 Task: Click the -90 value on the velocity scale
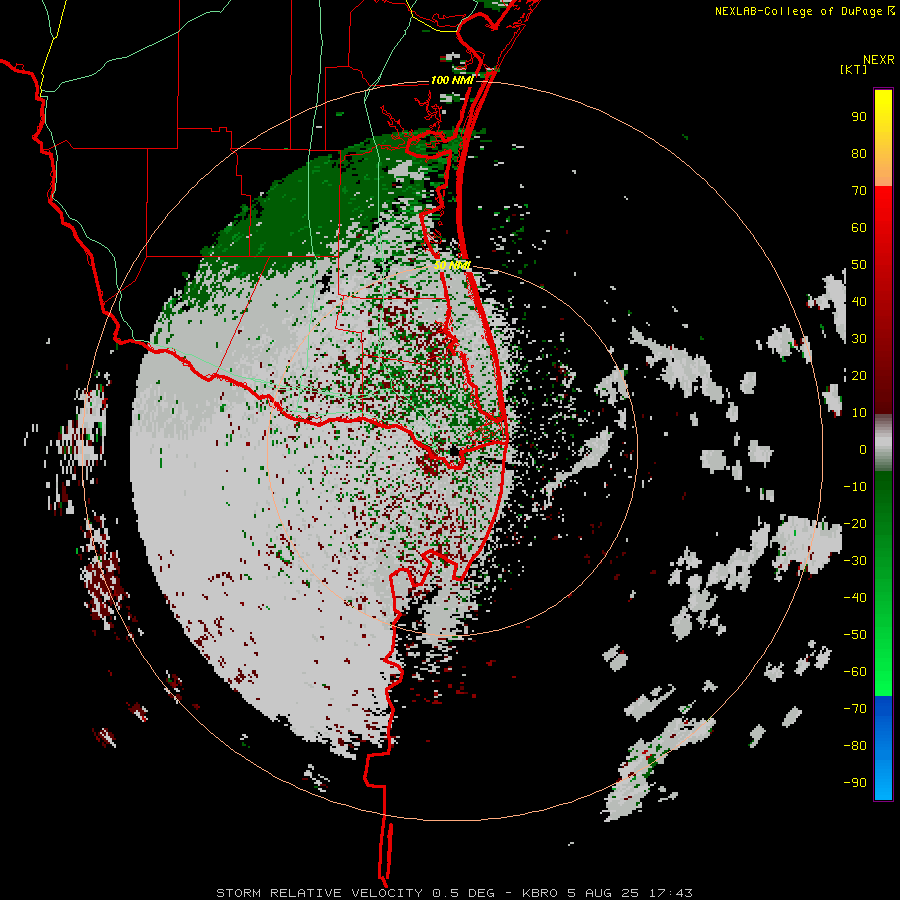855,783
